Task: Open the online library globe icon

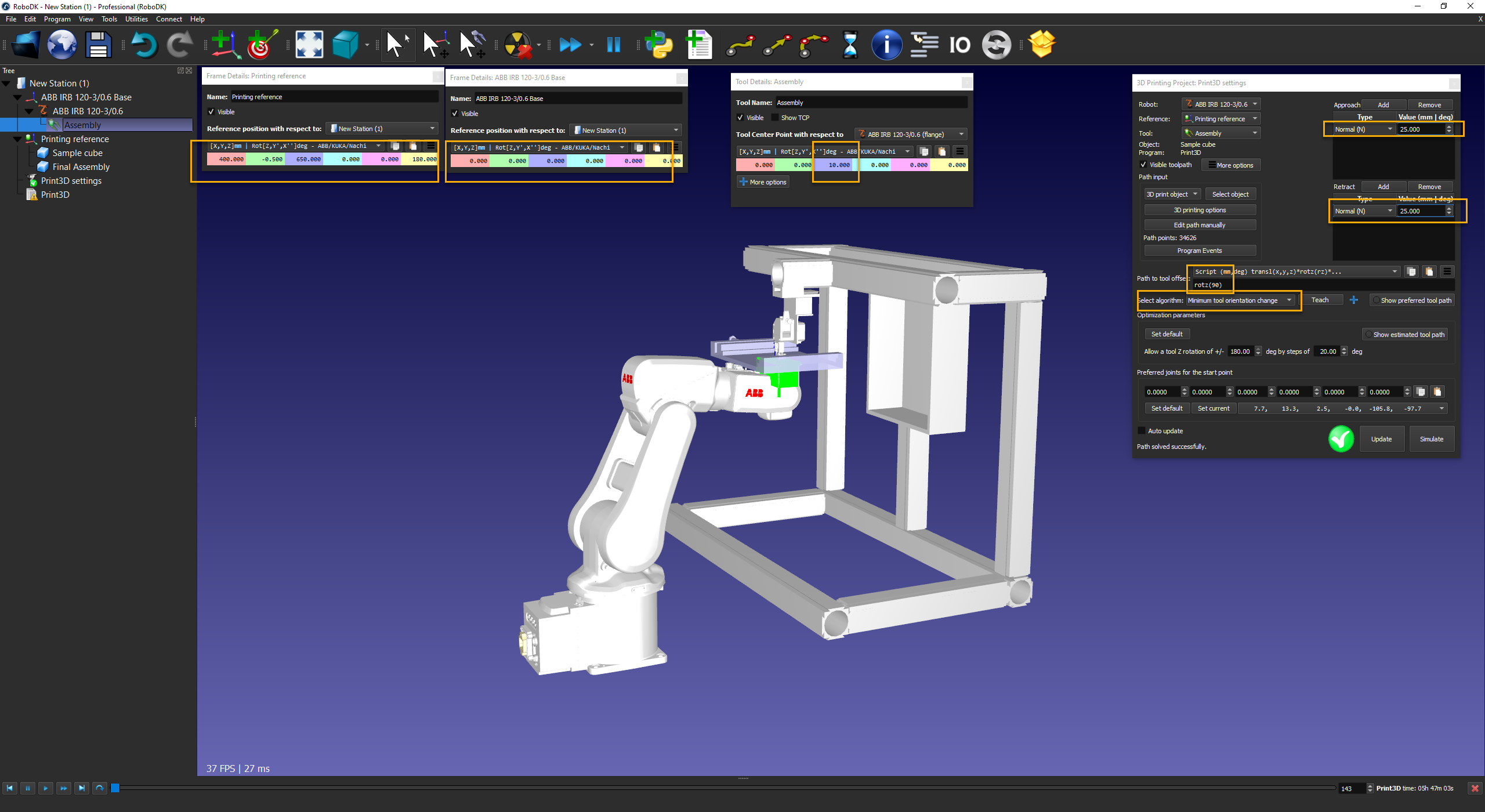Action: tap(62, 45)
